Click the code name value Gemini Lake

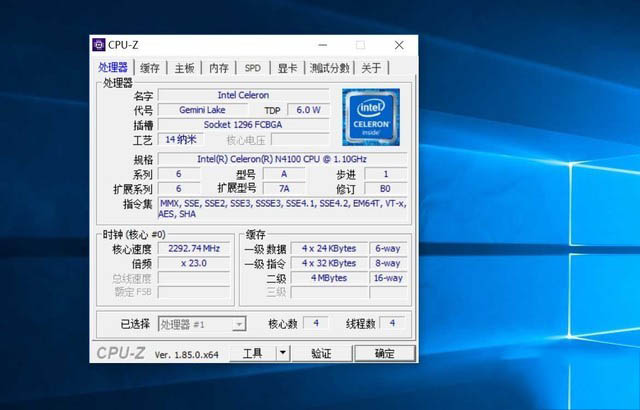(202, 110)
